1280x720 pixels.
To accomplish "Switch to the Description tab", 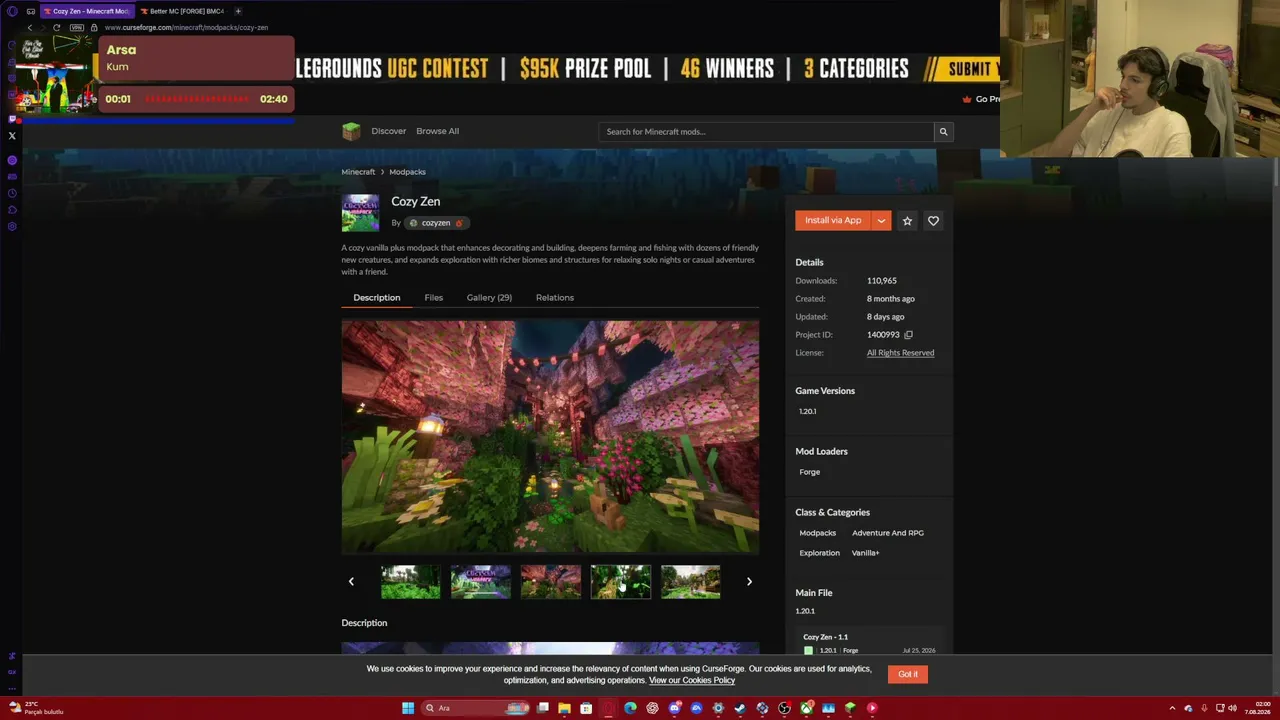I will (x=376, y=298).
